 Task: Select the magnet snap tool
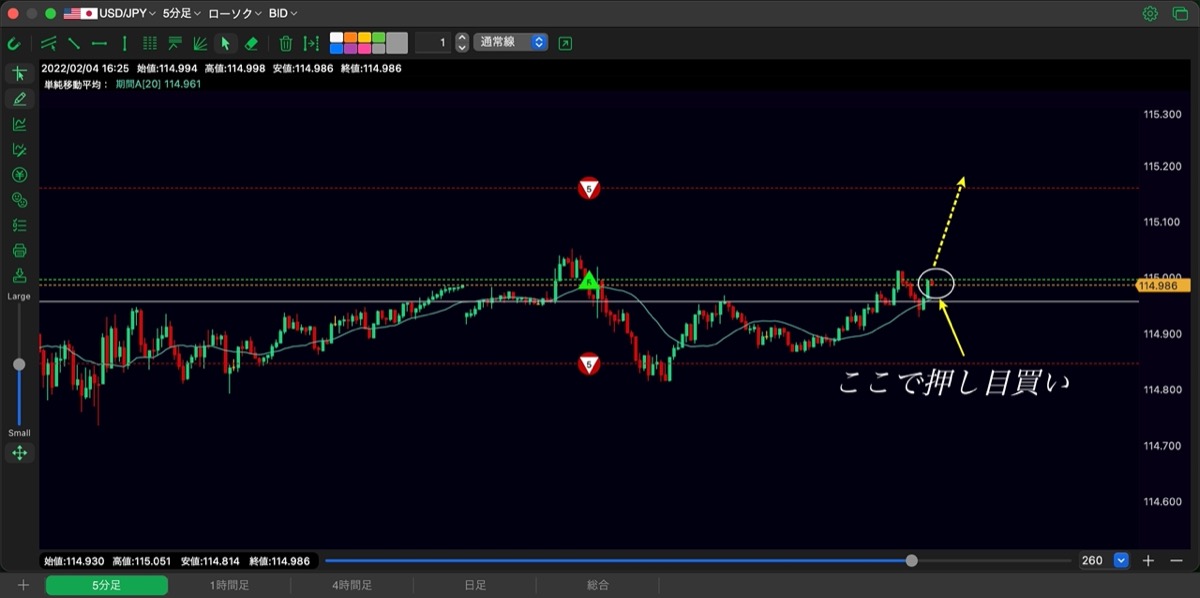(14, 43)
